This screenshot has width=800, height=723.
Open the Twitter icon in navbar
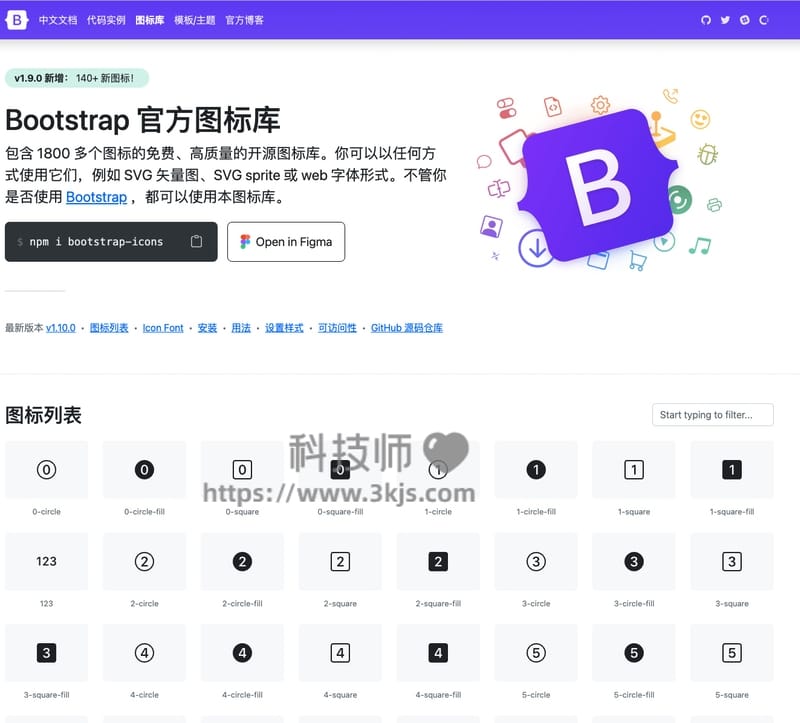tap(725, 20)
